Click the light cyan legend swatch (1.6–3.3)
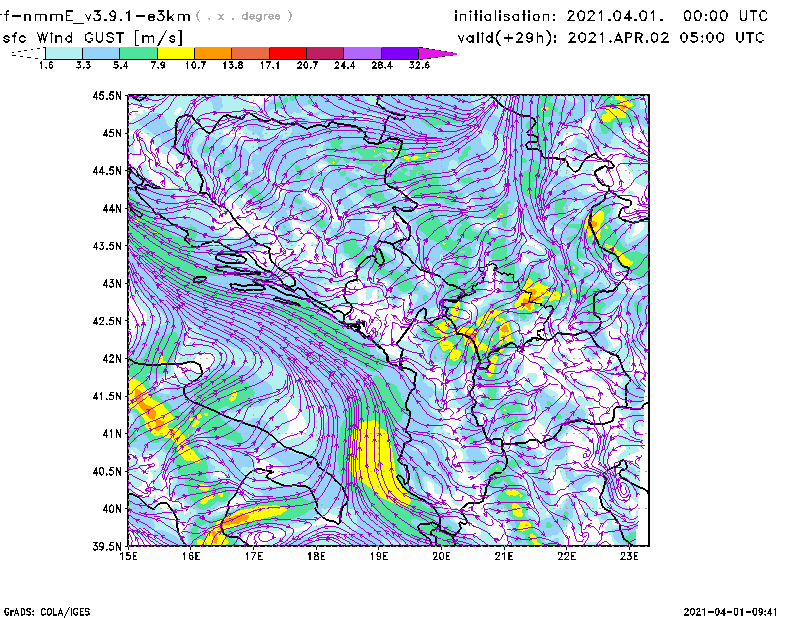800x618 pixels. pos(64,53)
